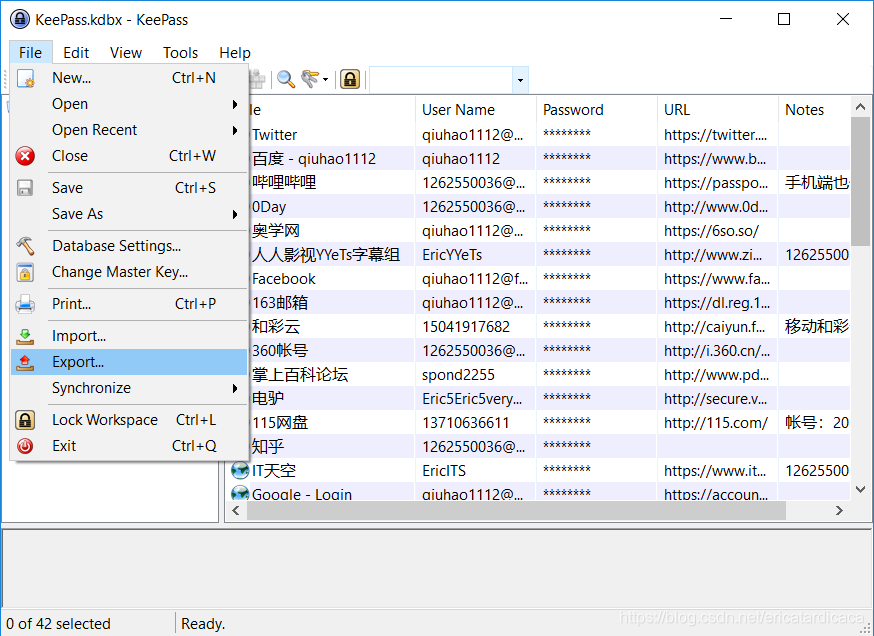874x636 pixels.
Task: Choose New... from the File menu
Action: point(129,78)
